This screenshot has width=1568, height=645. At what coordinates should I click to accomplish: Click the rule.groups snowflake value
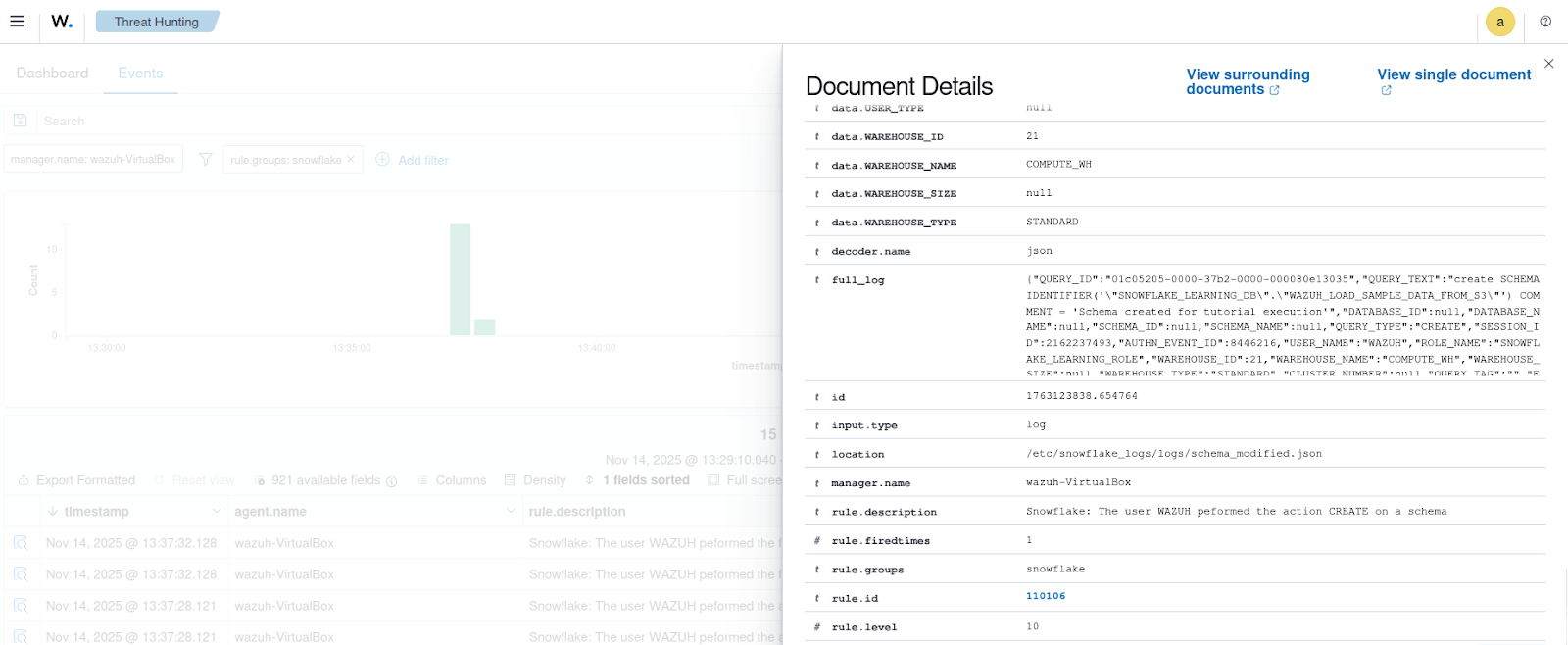pos(1055,569)
